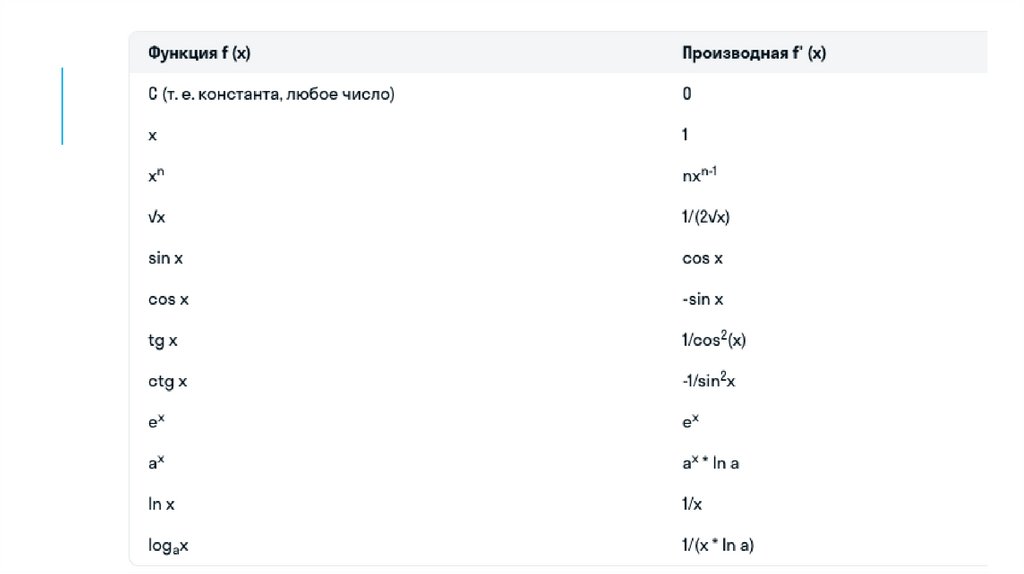Viewport: 1024px width, 574px height.
Task: Select the xⁿ function cell
Action: click(156, 175)
